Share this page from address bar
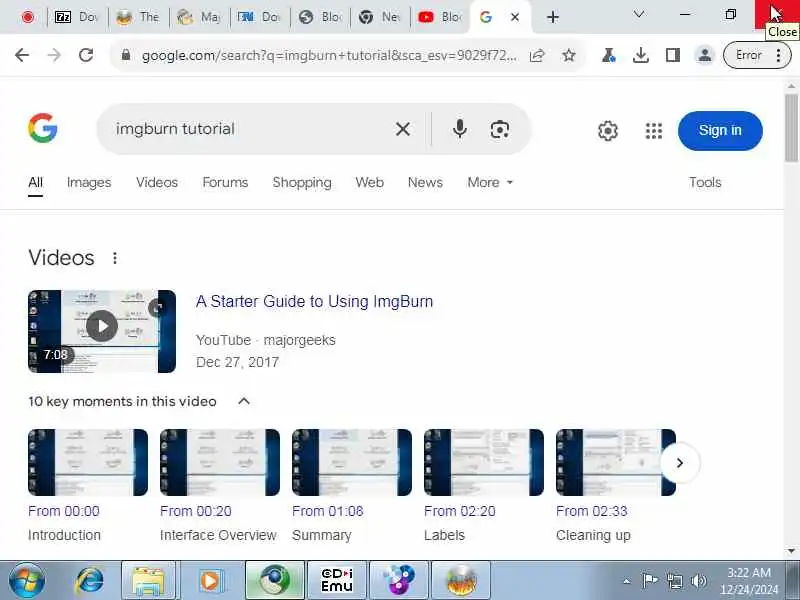 point(537,55)
